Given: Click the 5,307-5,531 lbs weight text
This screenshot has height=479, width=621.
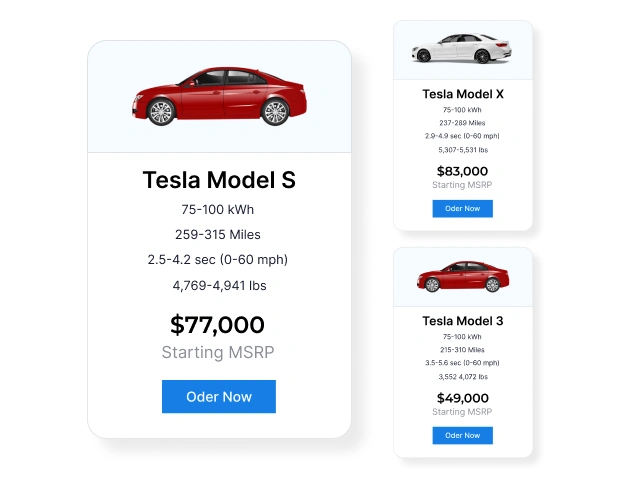Looking at the screenshot, I should 462,149.
